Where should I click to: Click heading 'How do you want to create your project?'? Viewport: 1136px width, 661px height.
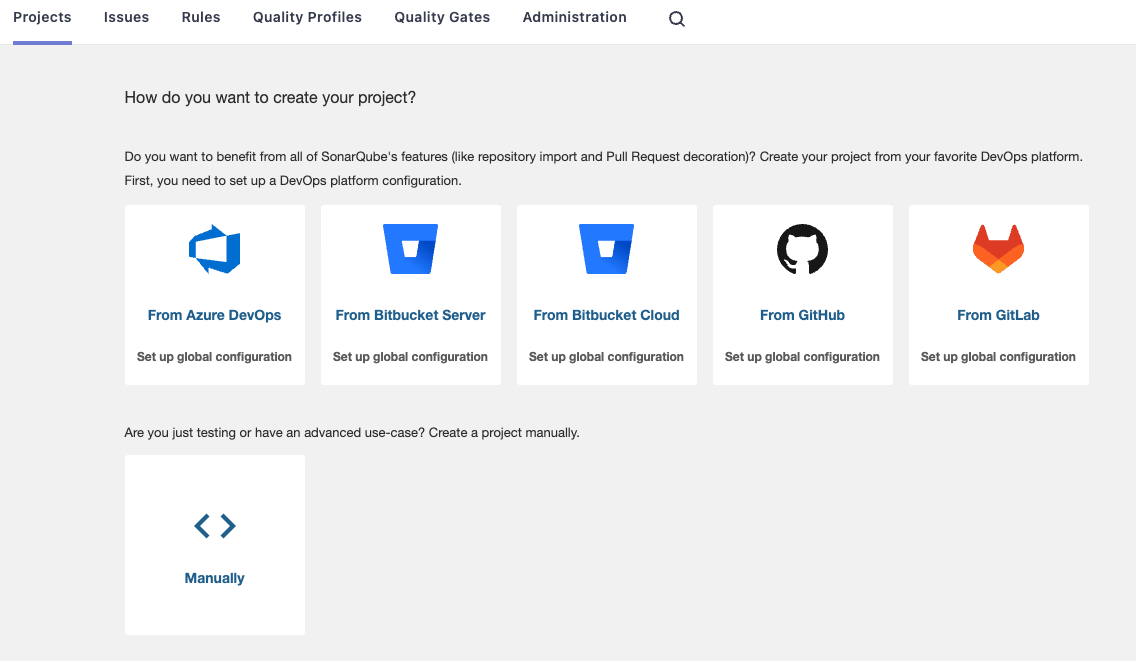coord(270,98)
